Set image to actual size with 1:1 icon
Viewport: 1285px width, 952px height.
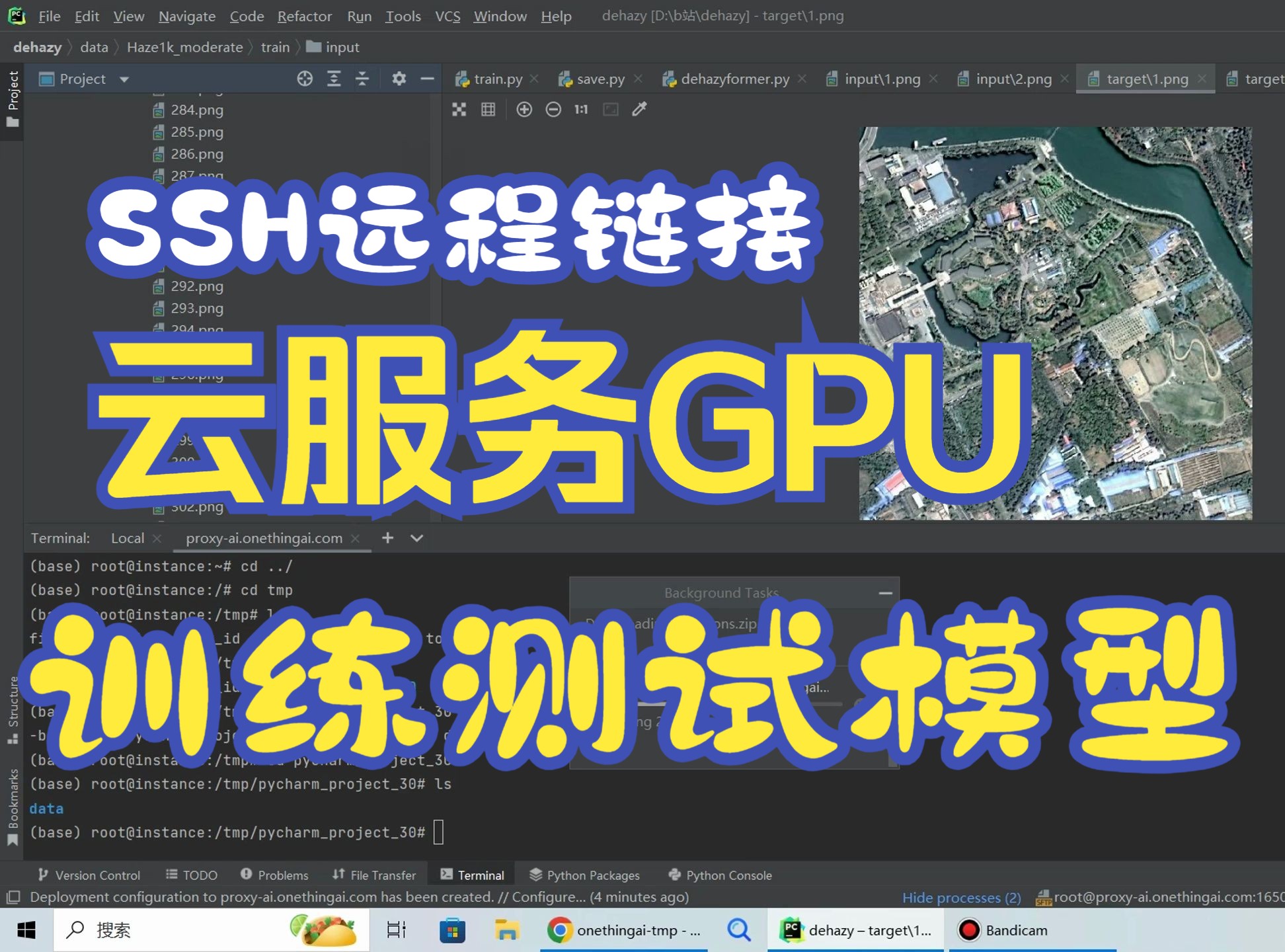tap(580, 109)
